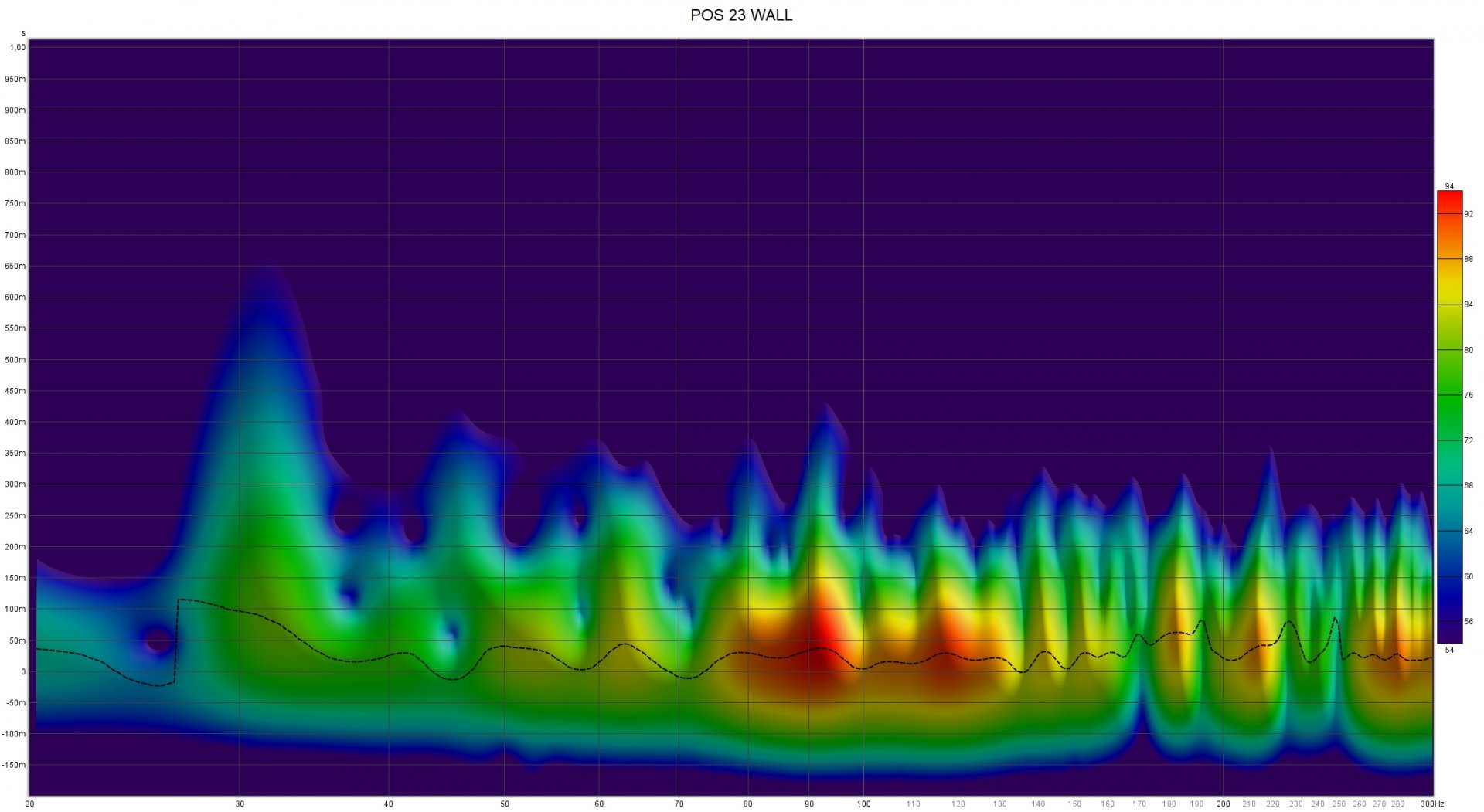The width and height of the screenshot is (1484, 812).
Task: Click the 0 mark on time axis
Action: point(22,672)
